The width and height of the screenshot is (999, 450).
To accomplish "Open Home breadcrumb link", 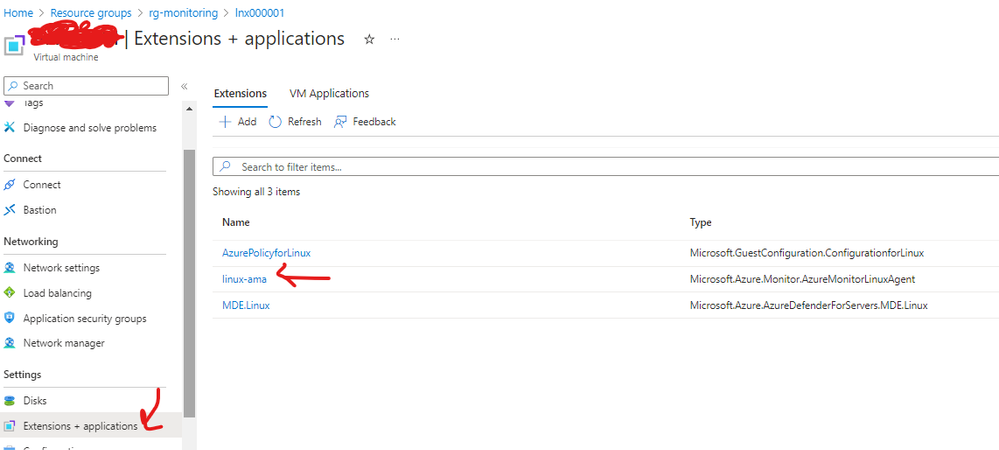I will pyautogui.click(x=18, y=13).
